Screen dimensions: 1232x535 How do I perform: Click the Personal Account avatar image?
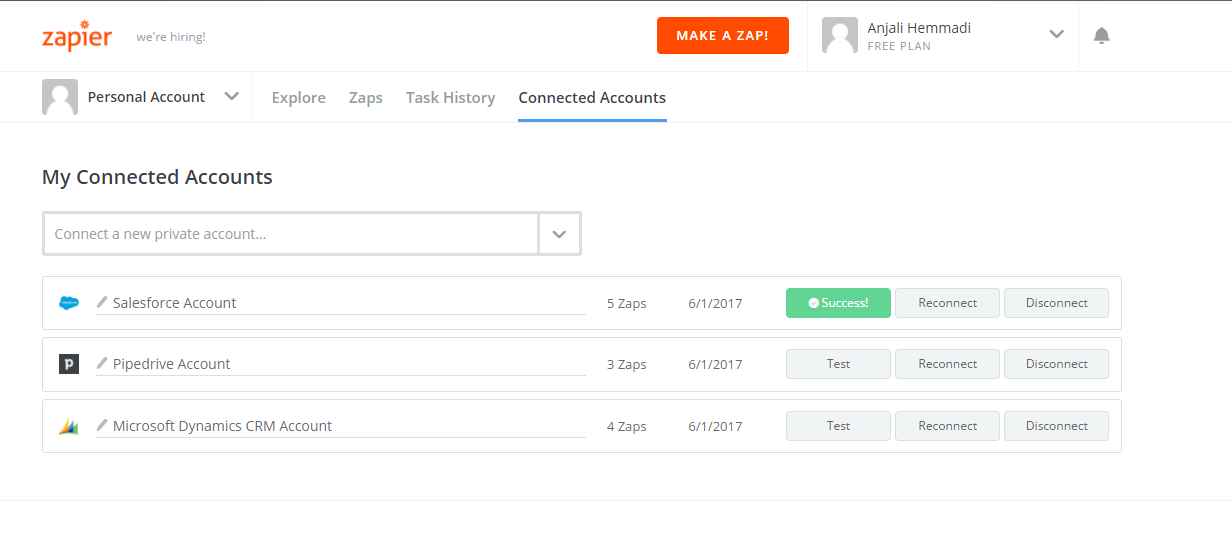[x=60, y=97]
